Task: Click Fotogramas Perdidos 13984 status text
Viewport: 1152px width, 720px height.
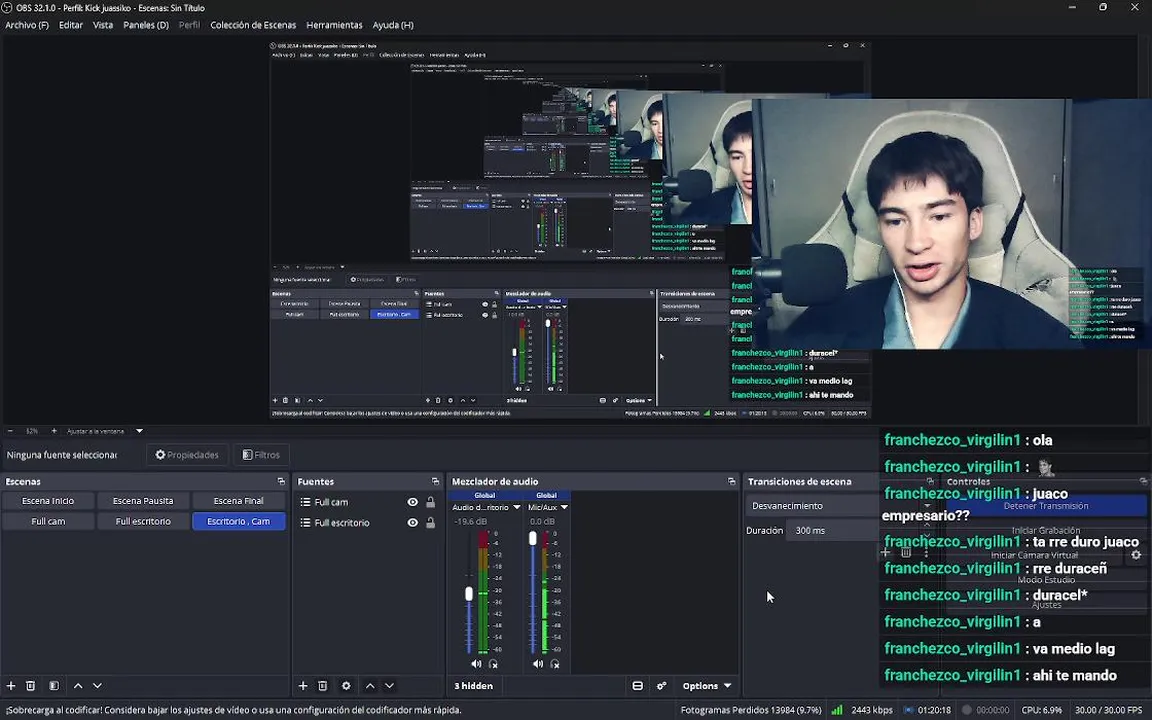Action: click(751, 710)
